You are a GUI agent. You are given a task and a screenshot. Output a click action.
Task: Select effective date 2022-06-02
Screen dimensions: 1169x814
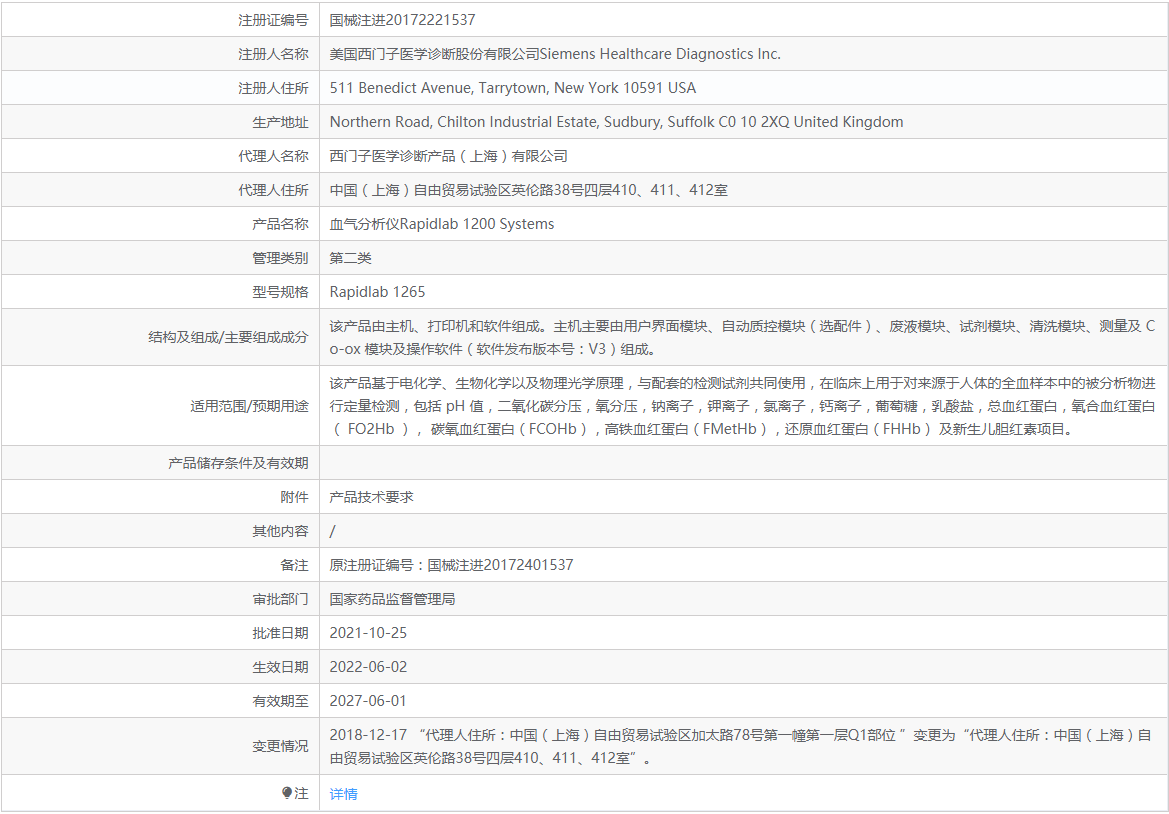pos(368,666)
